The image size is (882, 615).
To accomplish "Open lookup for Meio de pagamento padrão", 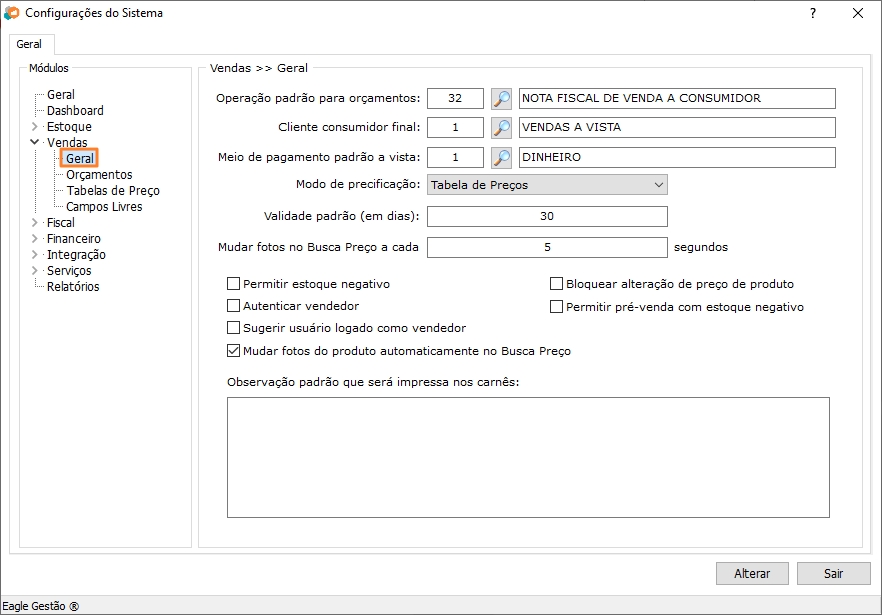I will [501, 158].
